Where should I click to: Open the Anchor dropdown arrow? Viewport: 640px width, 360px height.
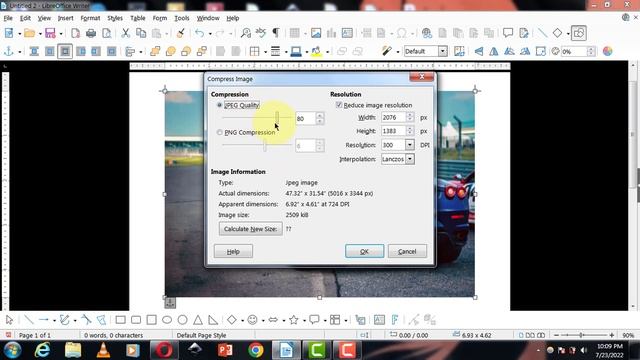19,52
